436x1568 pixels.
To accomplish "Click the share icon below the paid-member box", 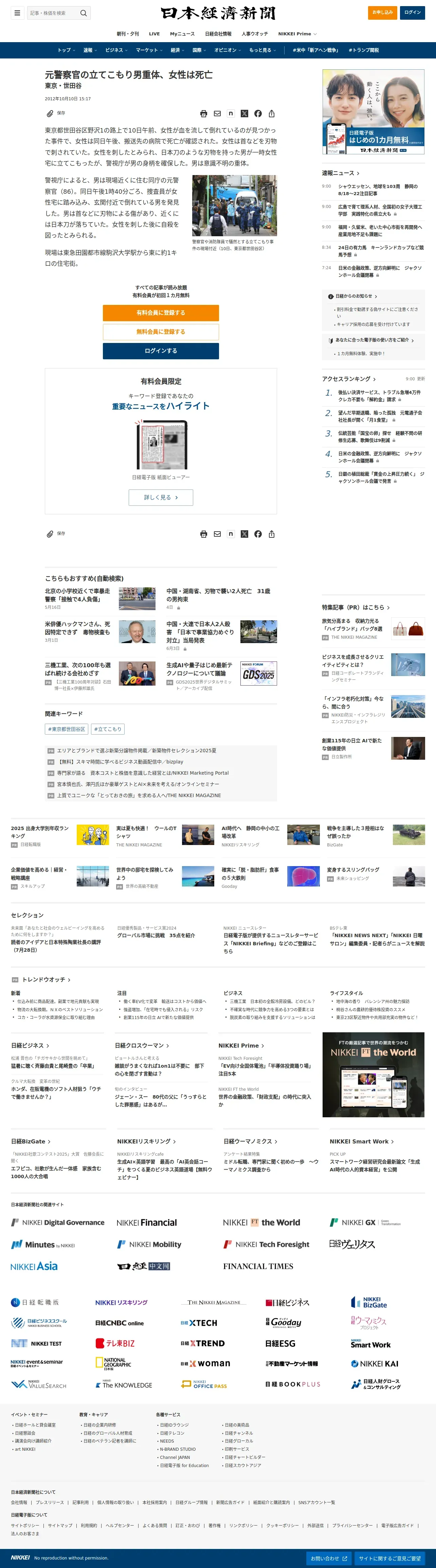I will pyautogui.click(x=272, y=534).
